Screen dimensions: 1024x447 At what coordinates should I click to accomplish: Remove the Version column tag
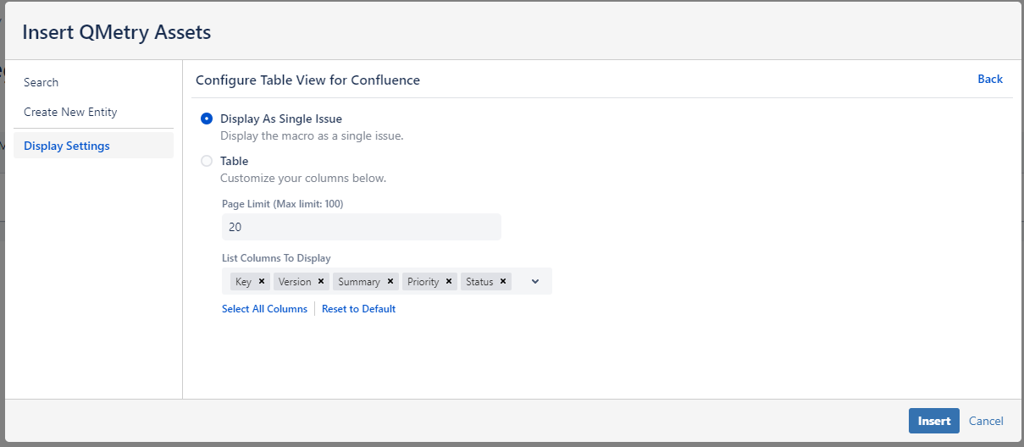coord(321,282)
